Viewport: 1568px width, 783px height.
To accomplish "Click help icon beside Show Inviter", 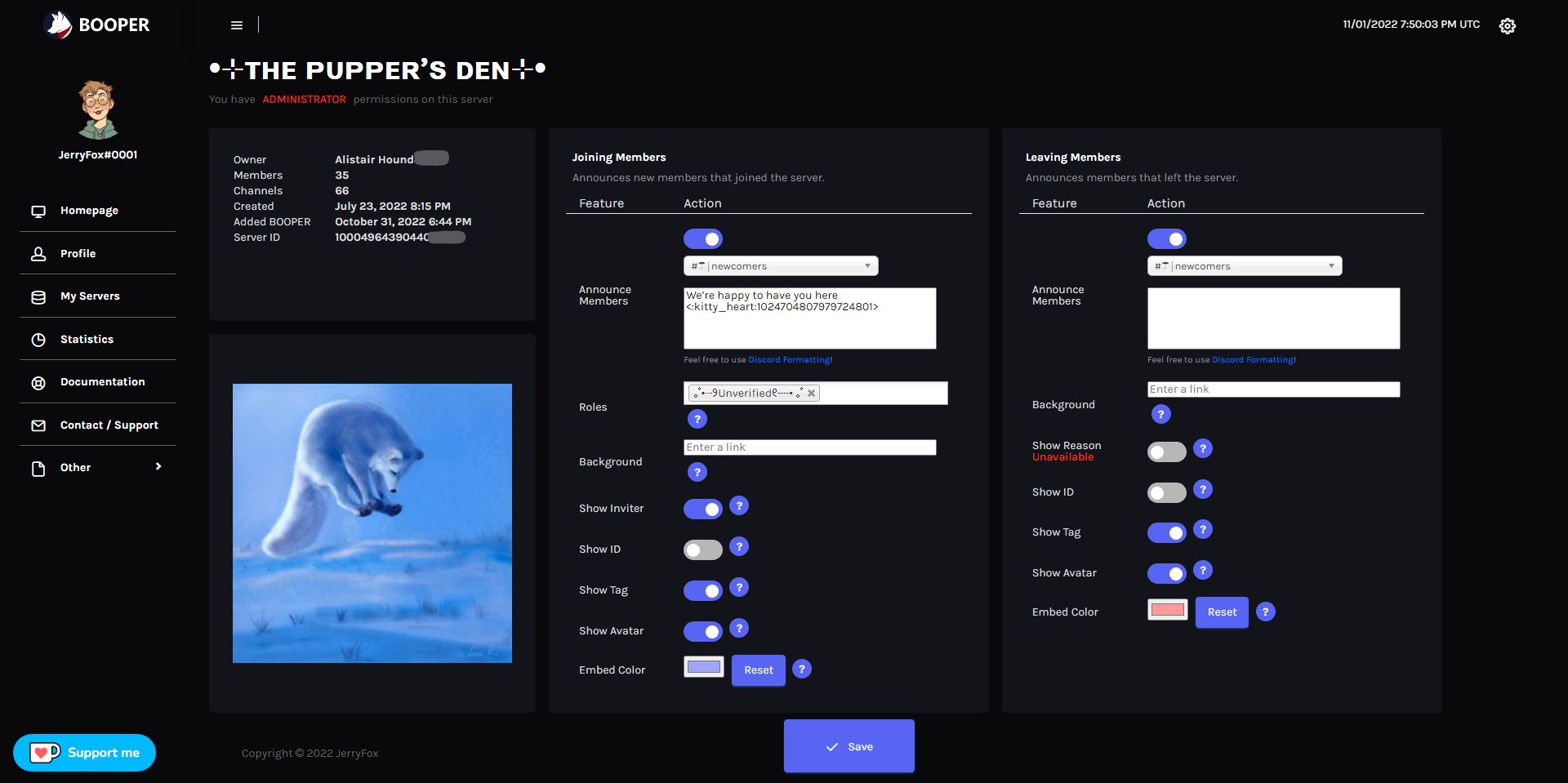I will pos(738,506).
